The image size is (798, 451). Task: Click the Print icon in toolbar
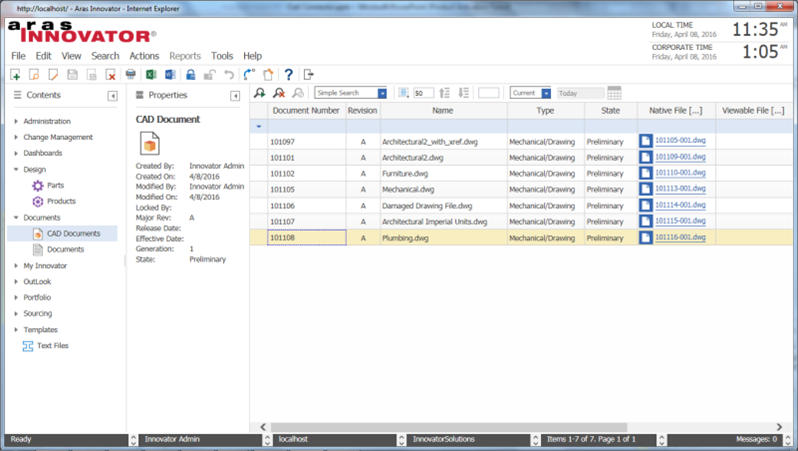pyautogui.click(x=131, y=75)
